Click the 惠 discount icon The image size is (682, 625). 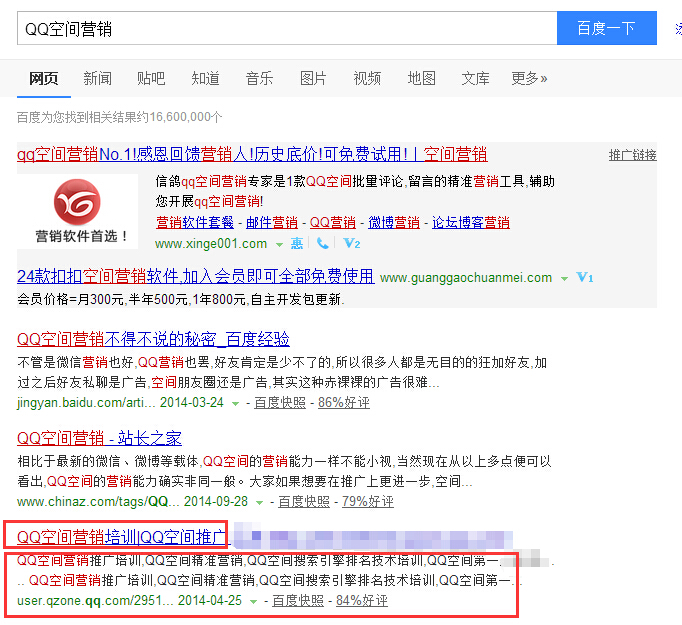pyautogui.click(x=297, y=243)
